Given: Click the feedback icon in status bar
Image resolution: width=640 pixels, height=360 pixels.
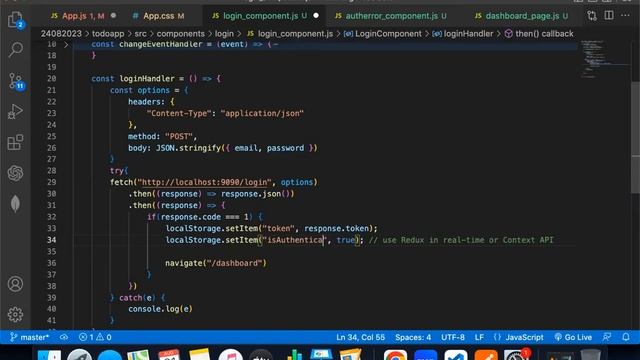Looking at the screenshot, I should (x=607, y=337).
